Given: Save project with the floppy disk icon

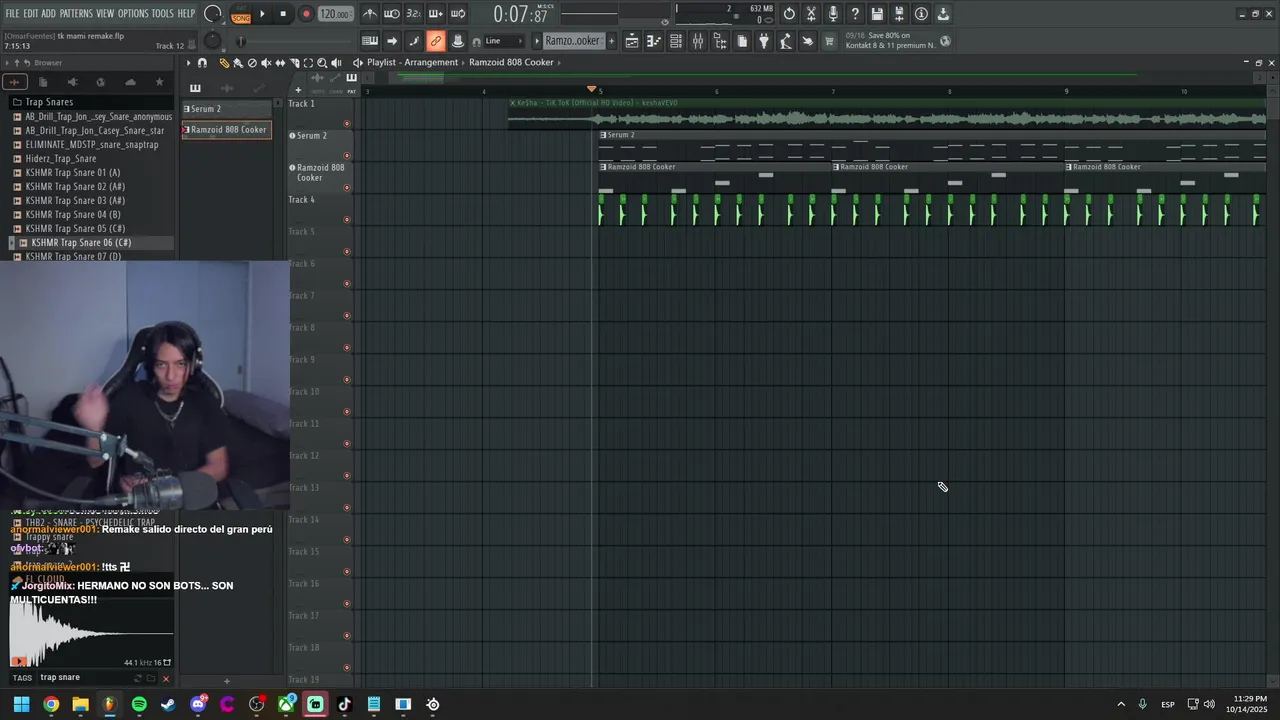Looking at the screenshot, I should pos(877,14).
